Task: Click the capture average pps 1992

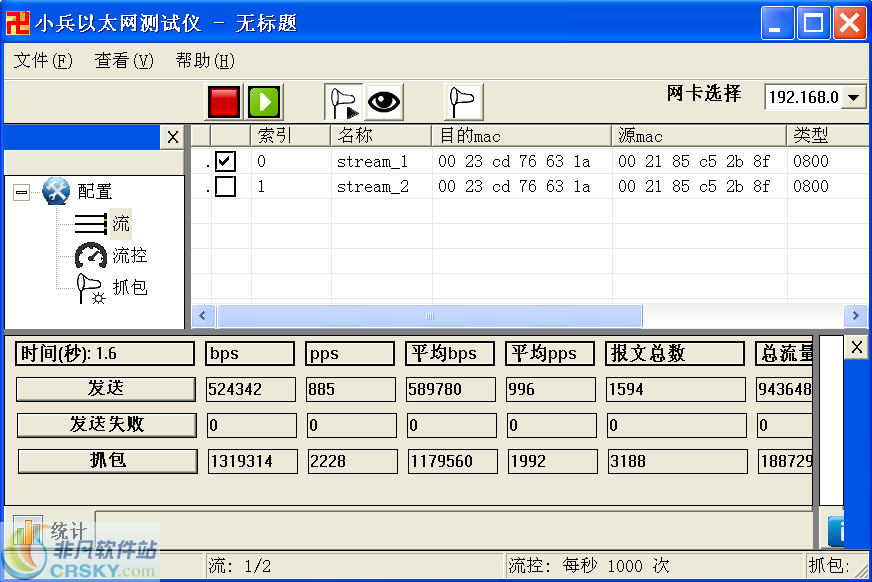Action: (553, 461)
